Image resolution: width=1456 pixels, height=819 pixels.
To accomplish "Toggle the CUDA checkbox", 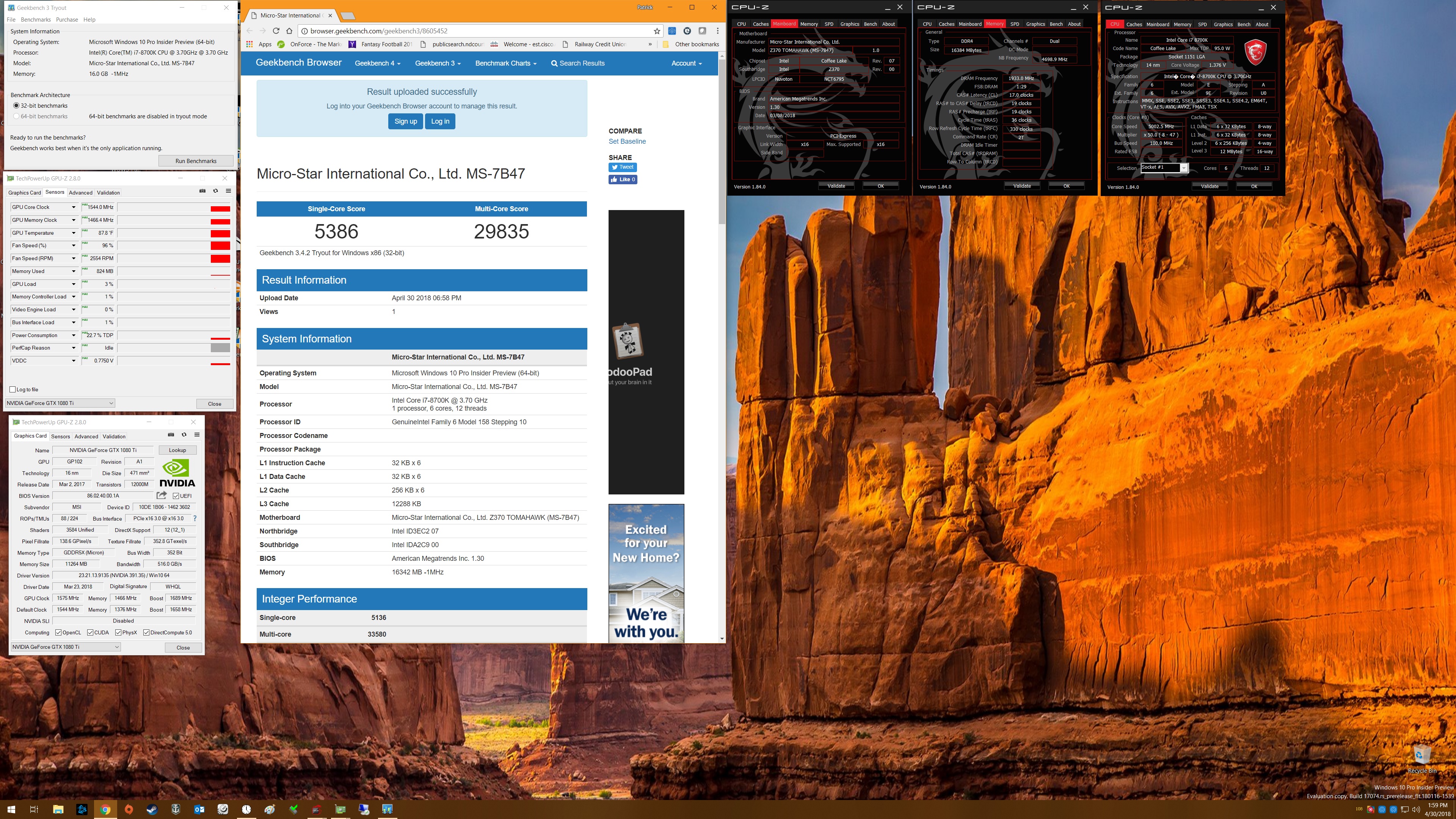I will pyautogui.click(x=90, y=632).
